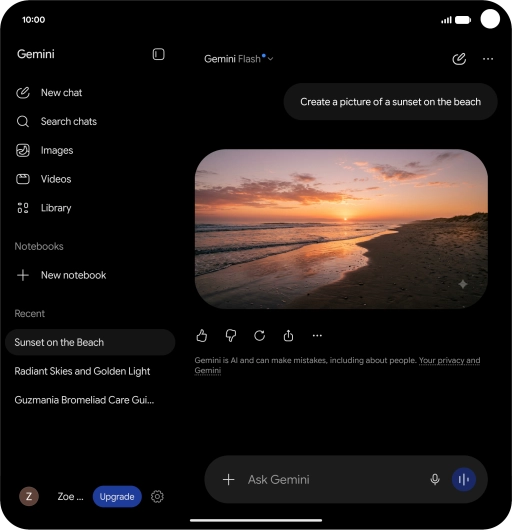Regenerate the response

click(x=260, y=336)
